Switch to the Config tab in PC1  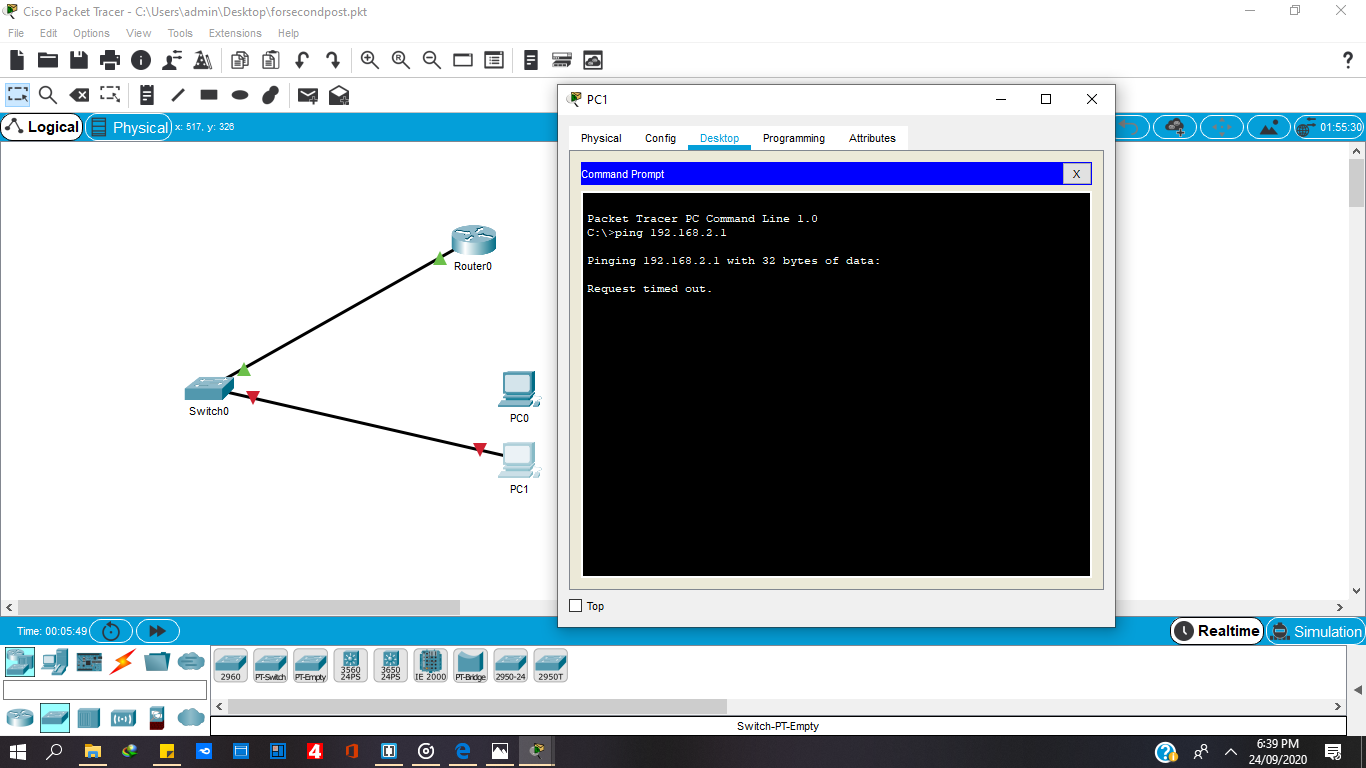pyautogui.click(x=660, y=138)
